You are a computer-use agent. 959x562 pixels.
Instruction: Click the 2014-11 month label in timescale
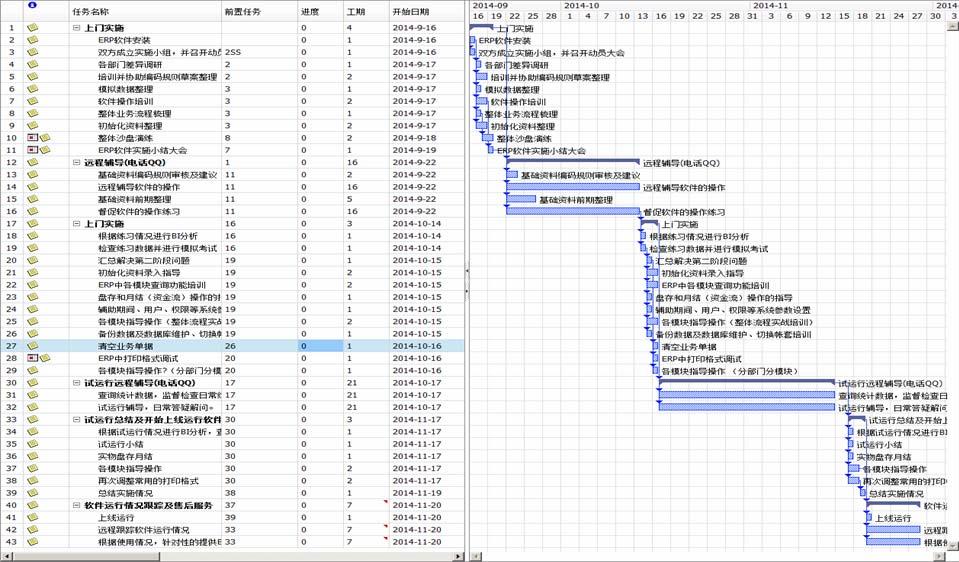[771, 5]
